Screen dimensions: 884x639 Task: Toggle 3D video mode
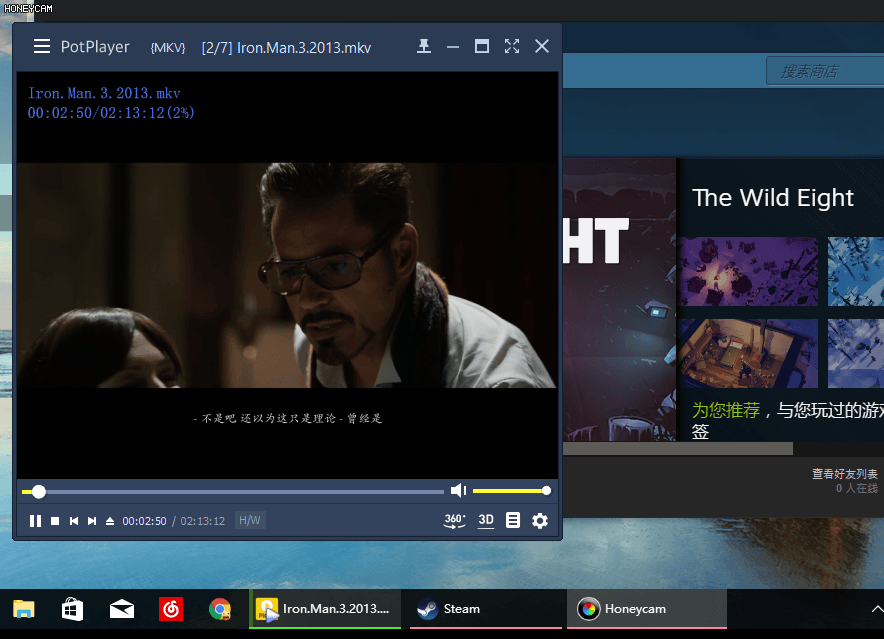[486, 520]
